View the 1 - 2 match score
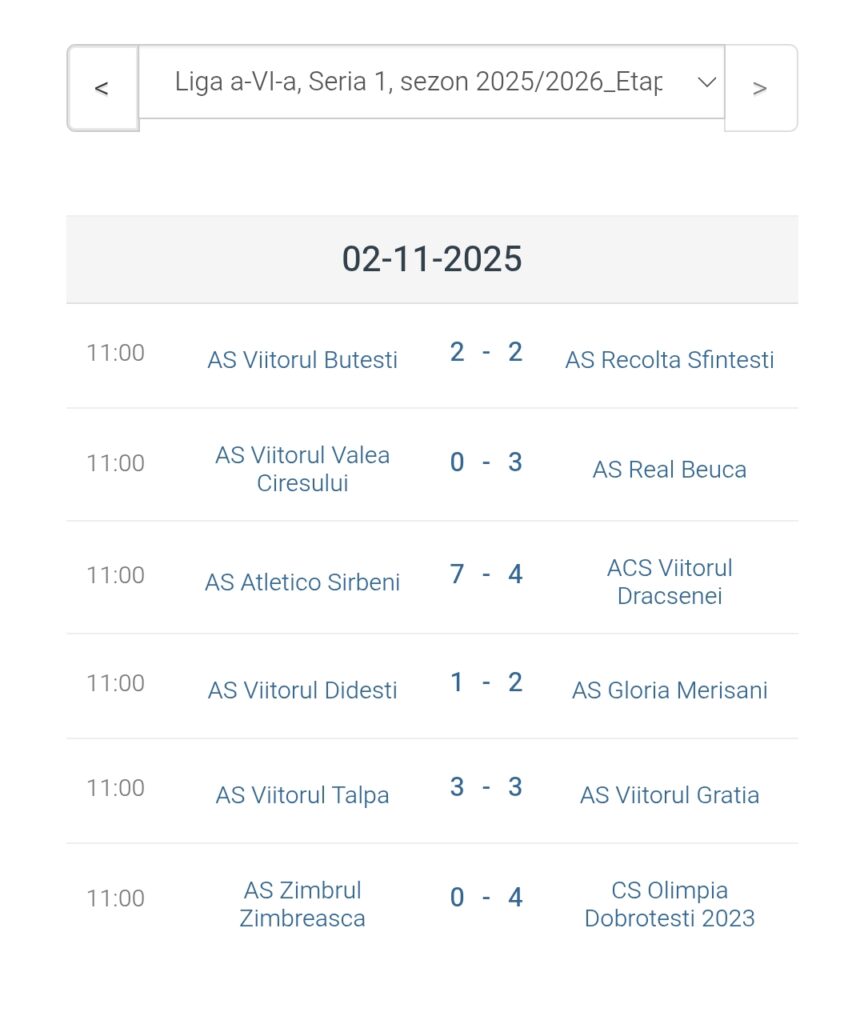The width and height of the screenshot is (864, 1024). click(486, 683)
